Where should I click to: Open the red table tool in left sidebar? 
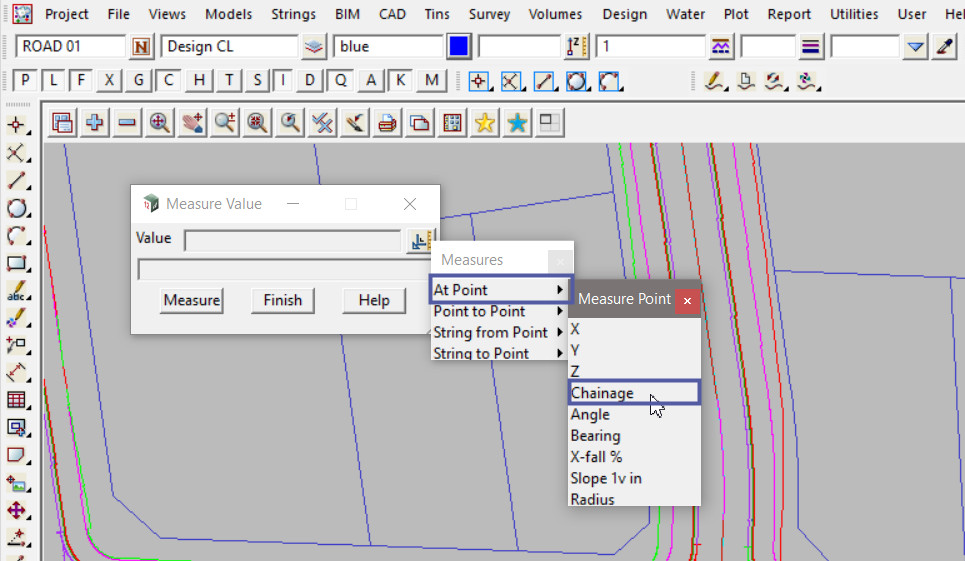(17, 400)
